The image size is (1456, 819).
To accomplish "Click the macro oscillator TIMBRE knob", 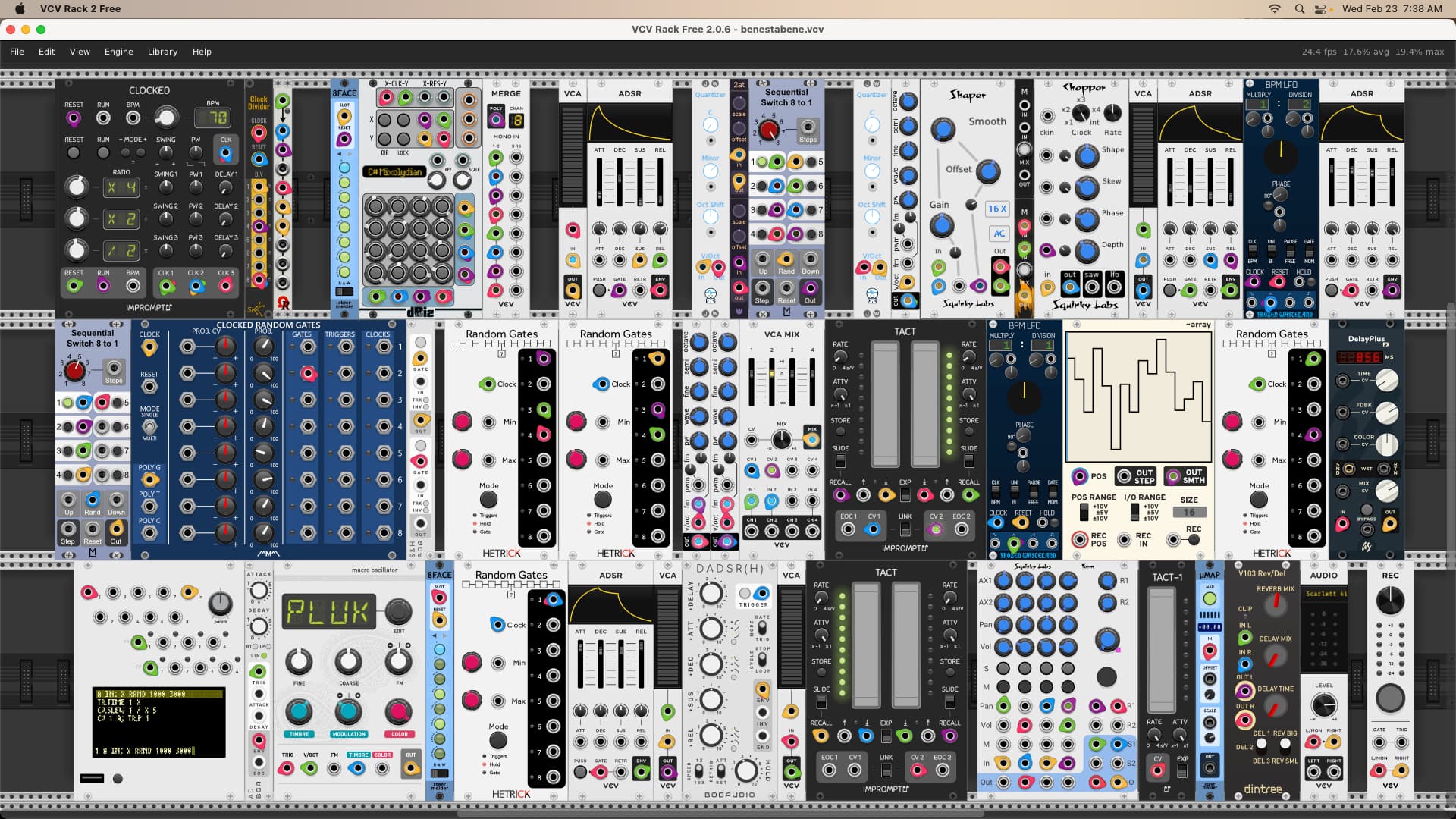I will (298, 711).
